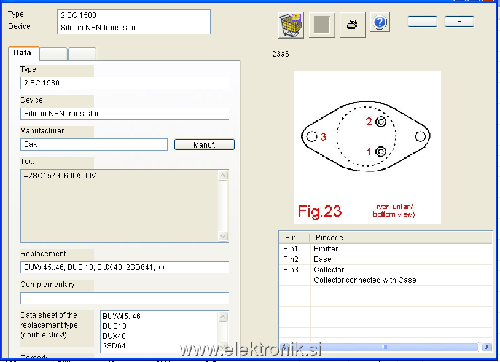The height and width of the screenshot is (362, 500).
Task: Click the Type field in the Data tab
Action: [124, 83]
